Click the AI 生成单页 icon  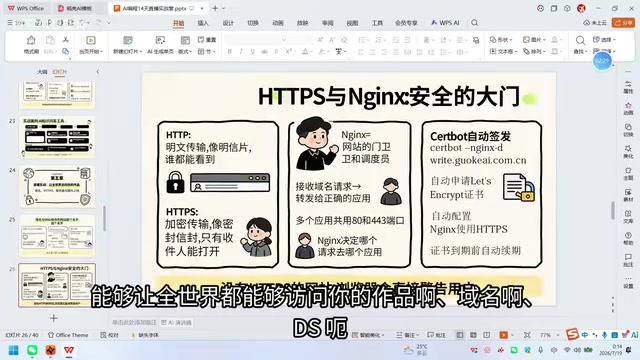click(160, 40)
